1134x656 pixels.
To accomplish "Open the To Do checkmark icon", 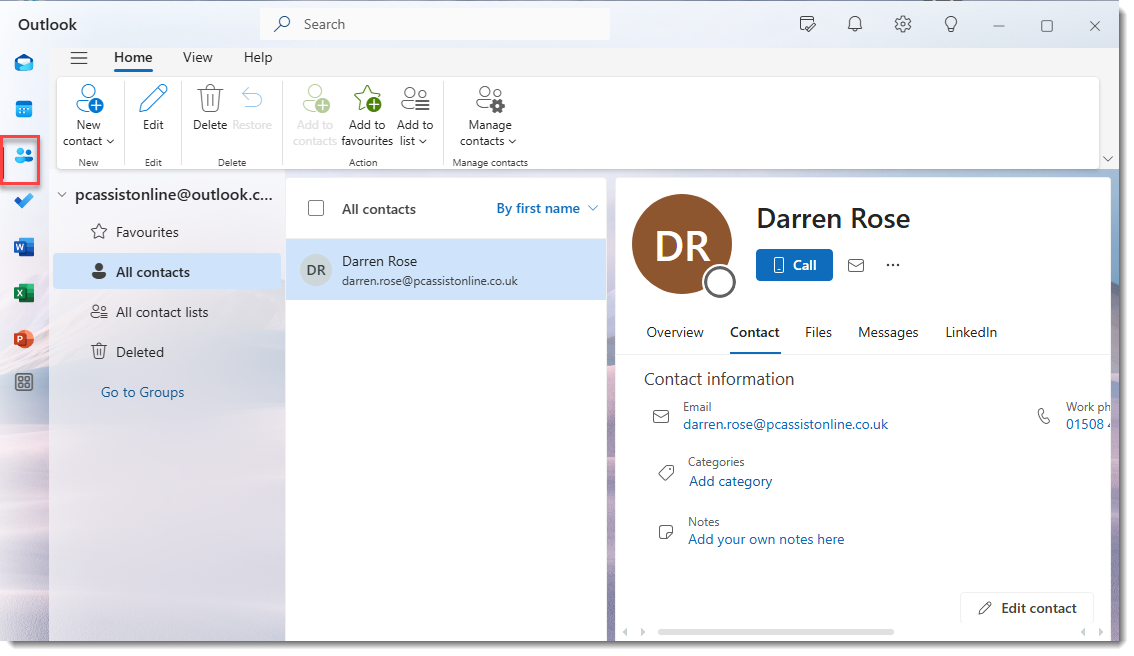I will (24, 200).
